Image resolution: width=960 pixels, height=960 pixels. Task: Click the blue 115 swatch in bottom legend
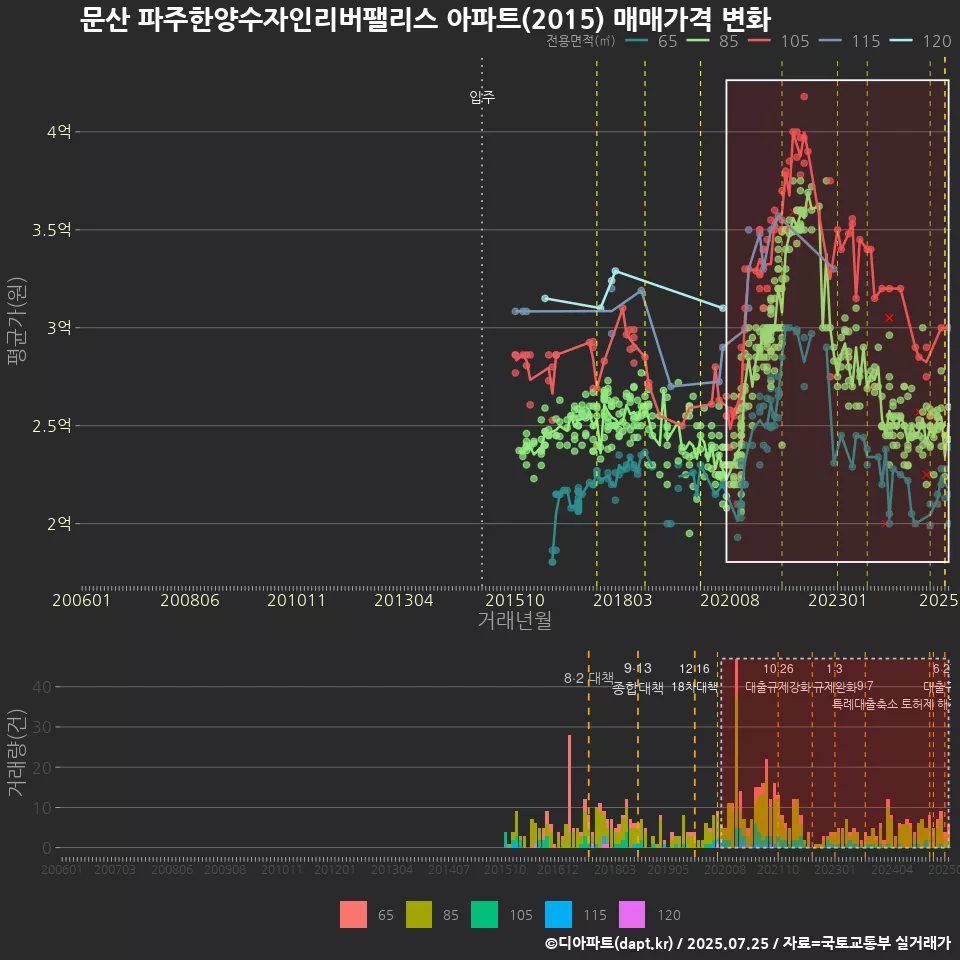(x=558, y=915)
